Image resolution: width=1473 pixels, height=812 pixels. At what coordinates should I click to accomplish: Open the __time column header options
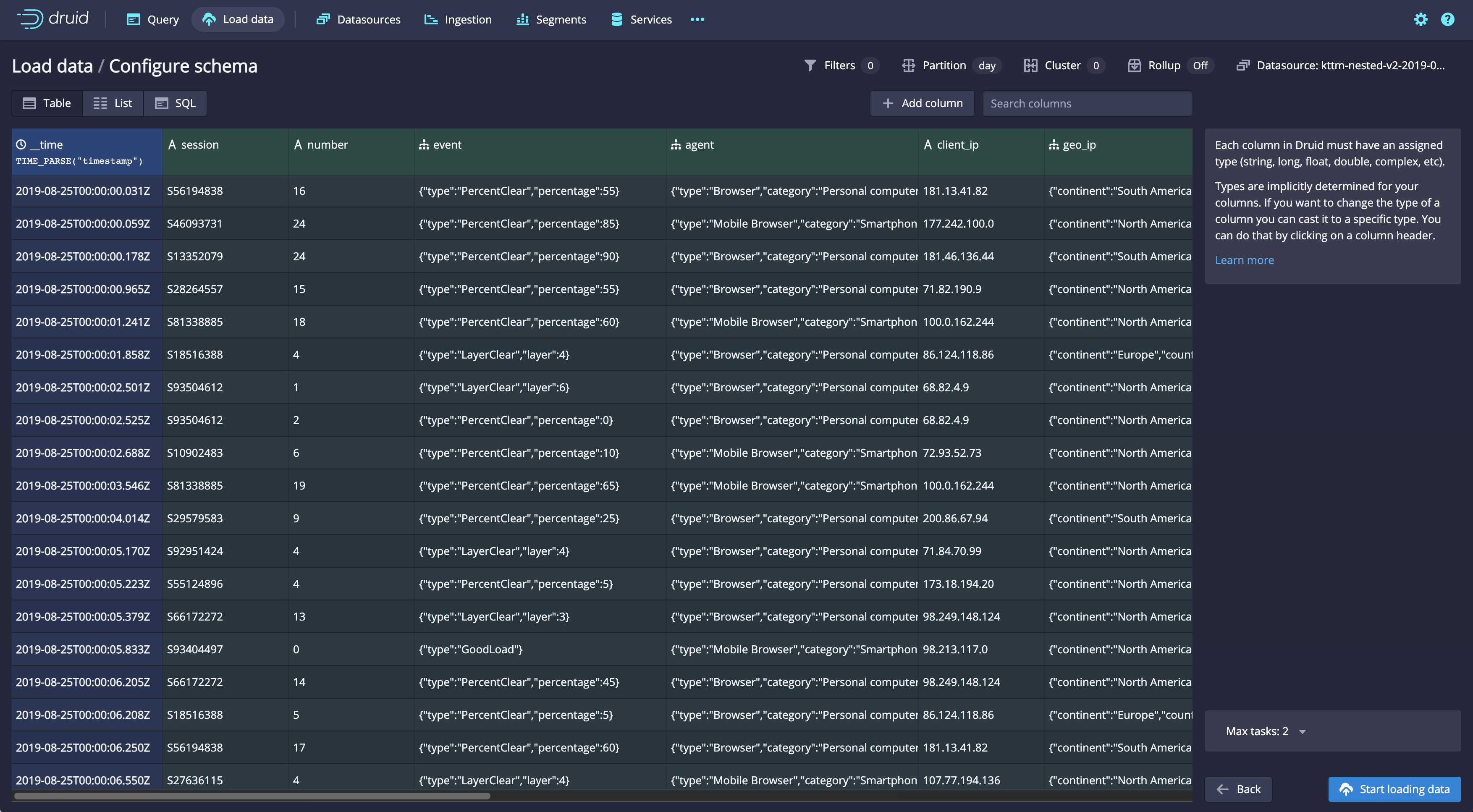86,152
